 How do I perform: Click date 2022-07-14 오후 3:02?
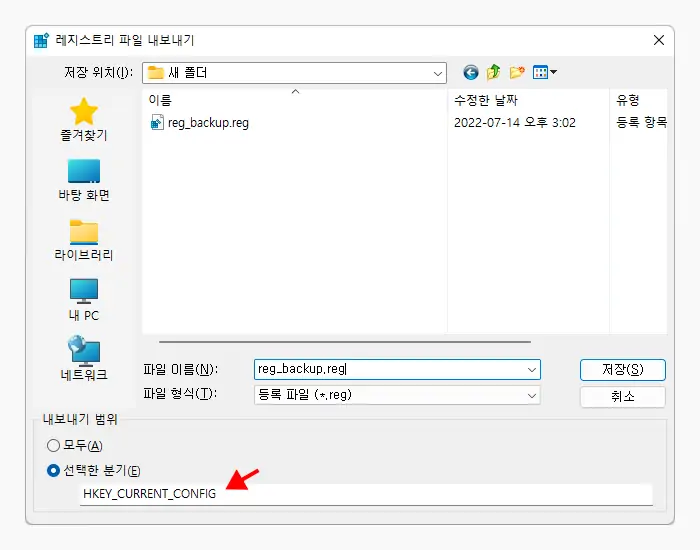point(515,123)
